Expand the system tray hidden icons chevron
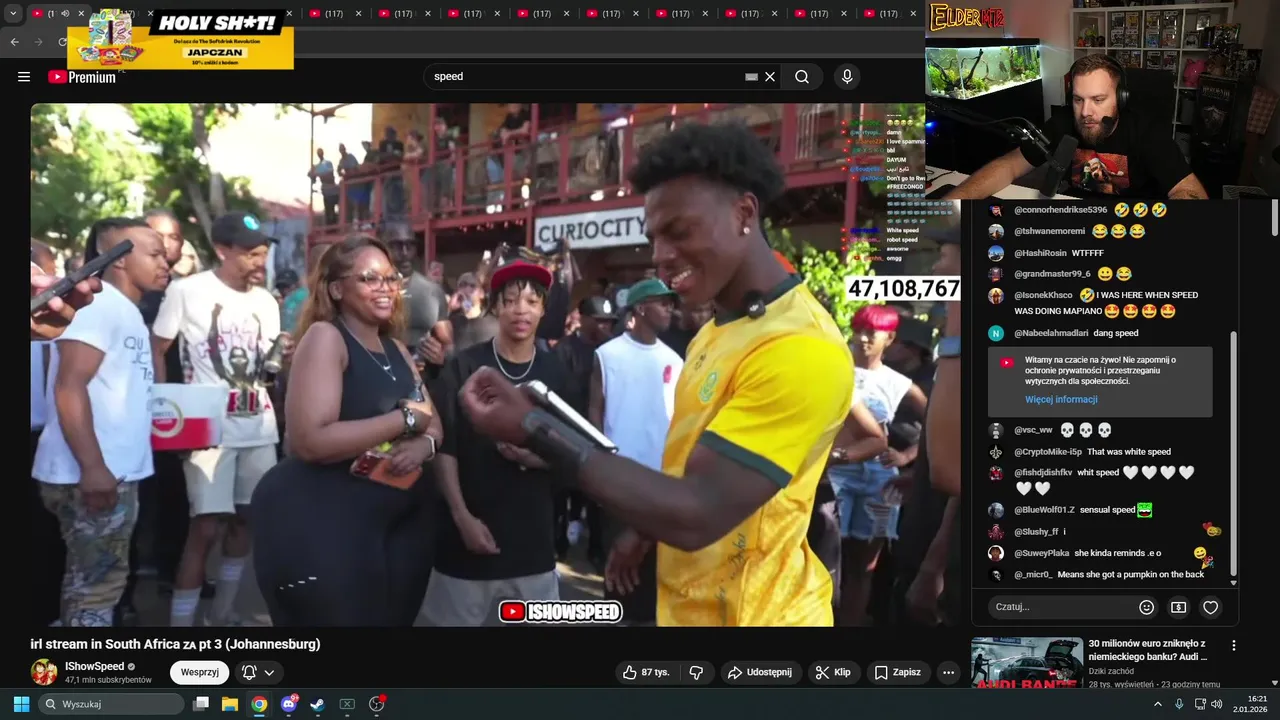The image size is (1280, 720). pos(1158,704)
